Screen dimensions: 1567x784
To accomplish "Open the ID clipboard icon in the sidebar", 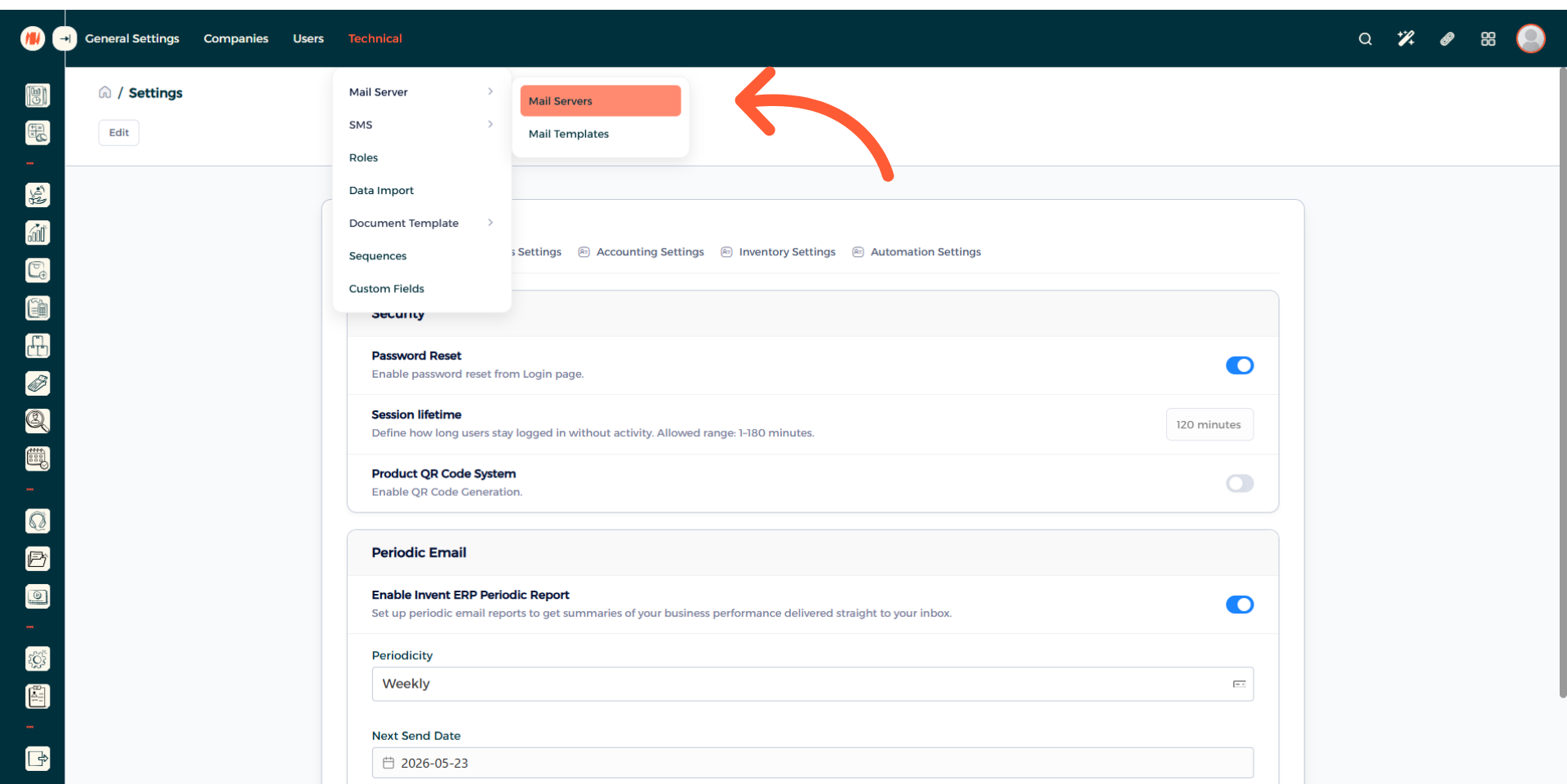I will tap(38, 697).
